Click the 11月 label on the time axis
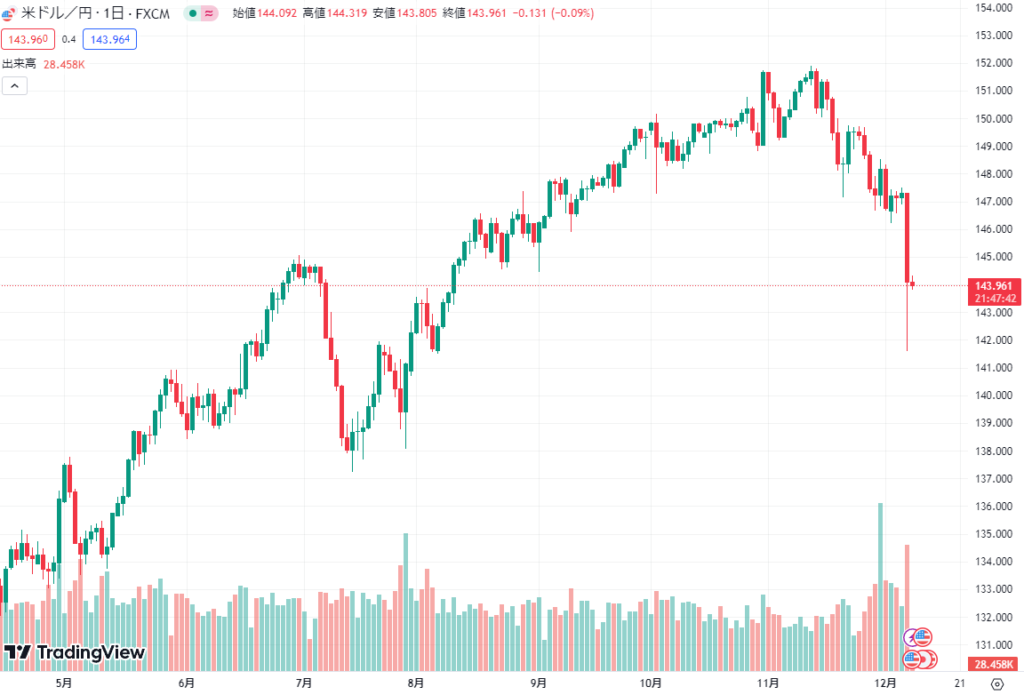Viewport: 1024px width, 695px height. pyautogui.click(x=768, y=684)
